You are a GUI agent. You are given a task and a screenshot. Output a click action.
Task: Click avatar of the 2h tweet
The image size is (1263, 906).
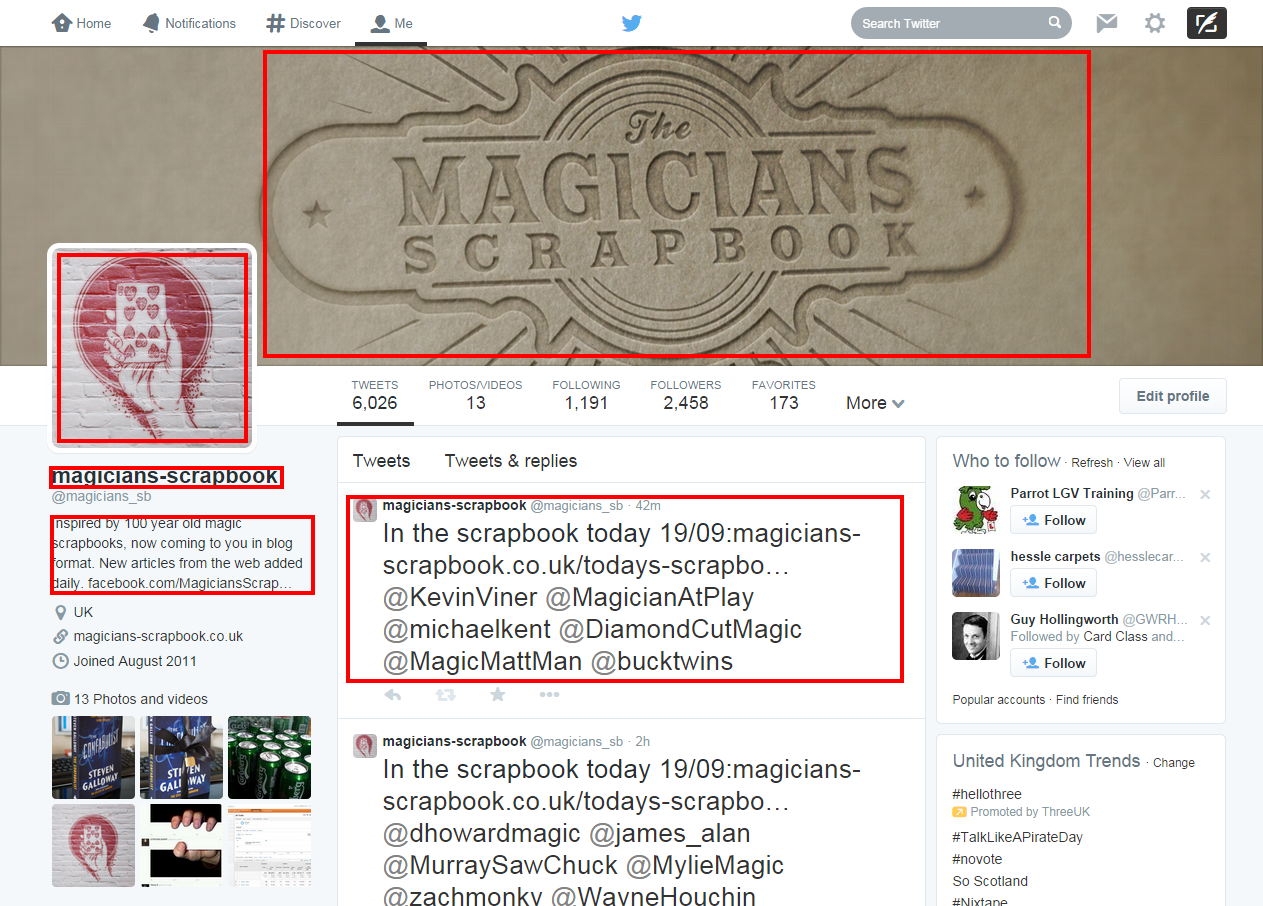click(365, 745)
